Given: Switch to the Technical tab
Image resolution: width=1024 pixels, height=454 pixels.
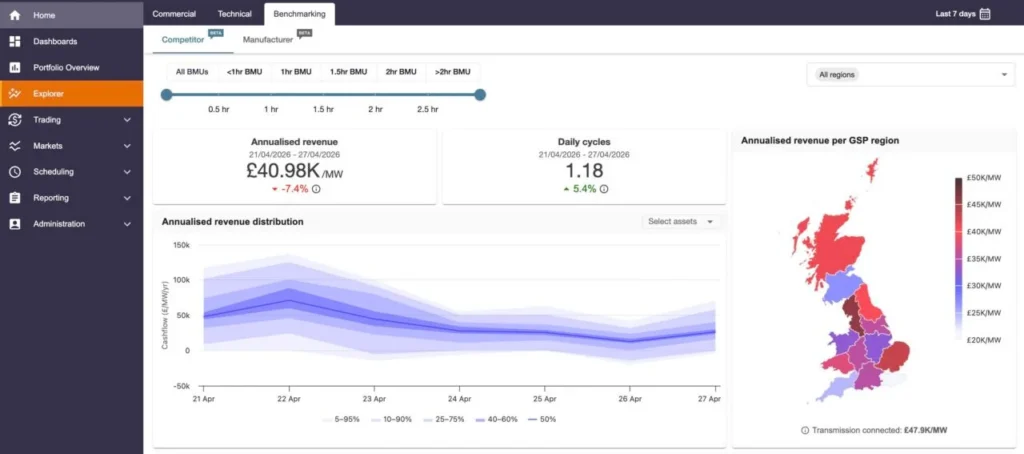Looking at the screenshot, I should (x=234, y=14).
